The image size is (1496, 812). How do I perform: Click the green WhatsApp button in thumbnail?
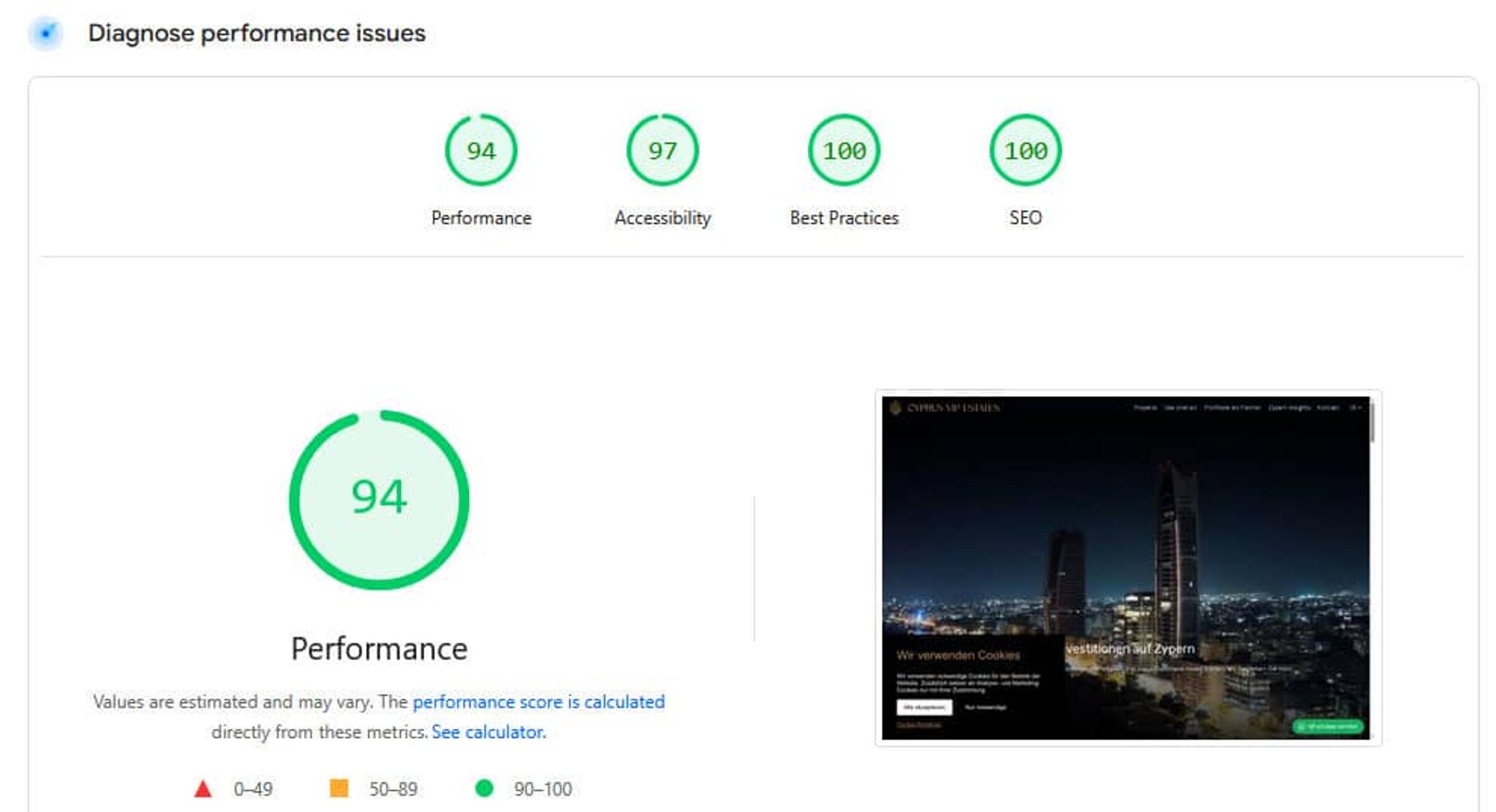pyautogui.click(x=1329, y=726)
